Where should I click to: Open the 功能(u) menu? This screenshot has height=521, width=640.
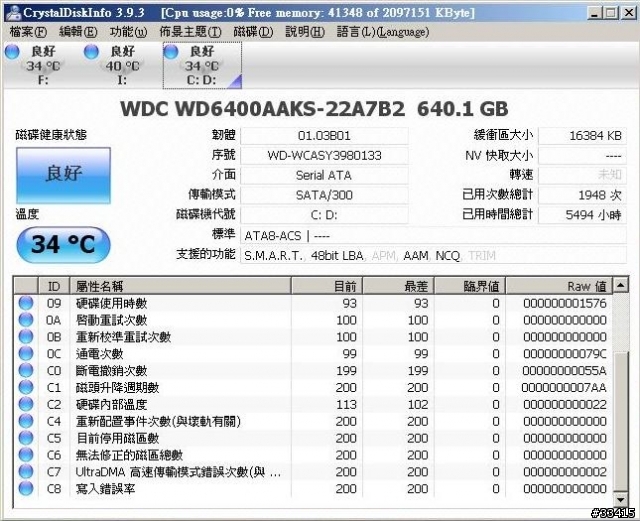(x=128, y=31)
